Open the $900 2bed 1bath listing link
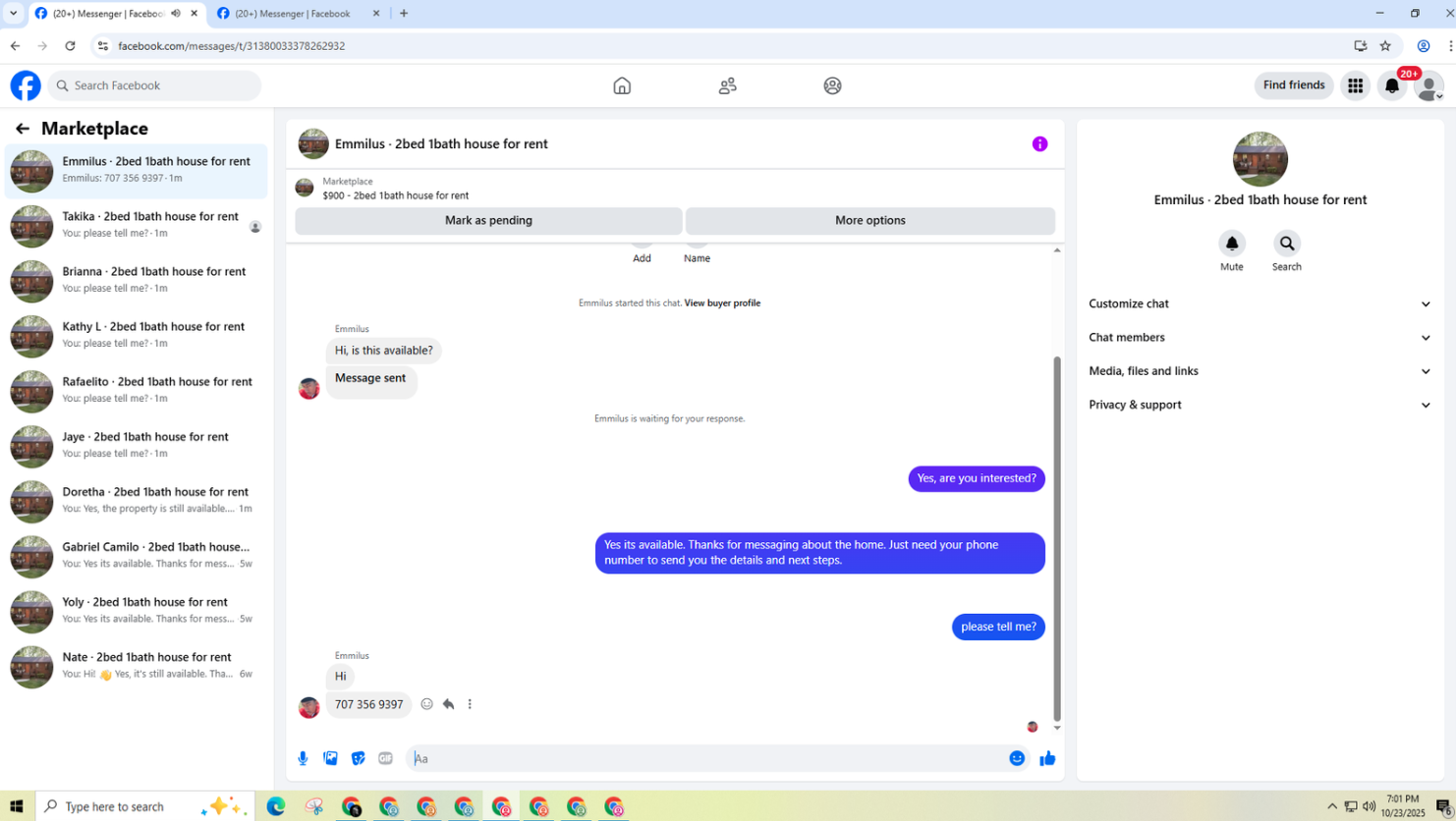The image size is (1456, 821). click(x=396, y=195)
